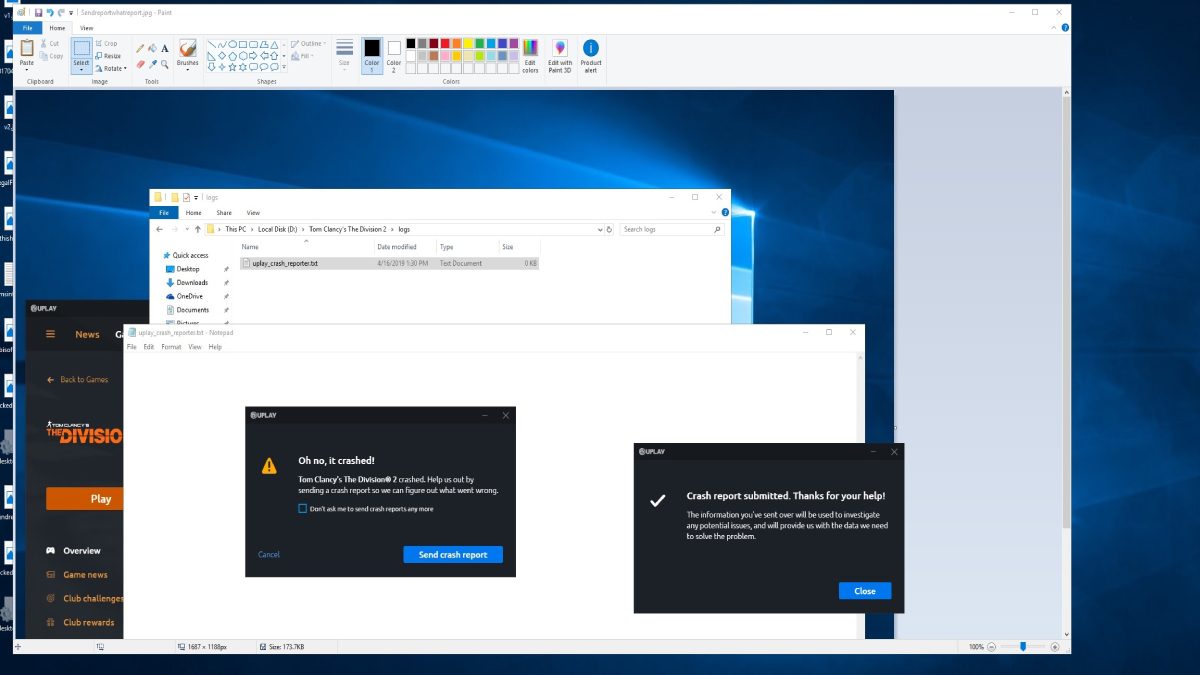1200x675 pixels.
Task: Click Cancel in the crash dialog
Action: pyautogui.click(x=269, y=555)
